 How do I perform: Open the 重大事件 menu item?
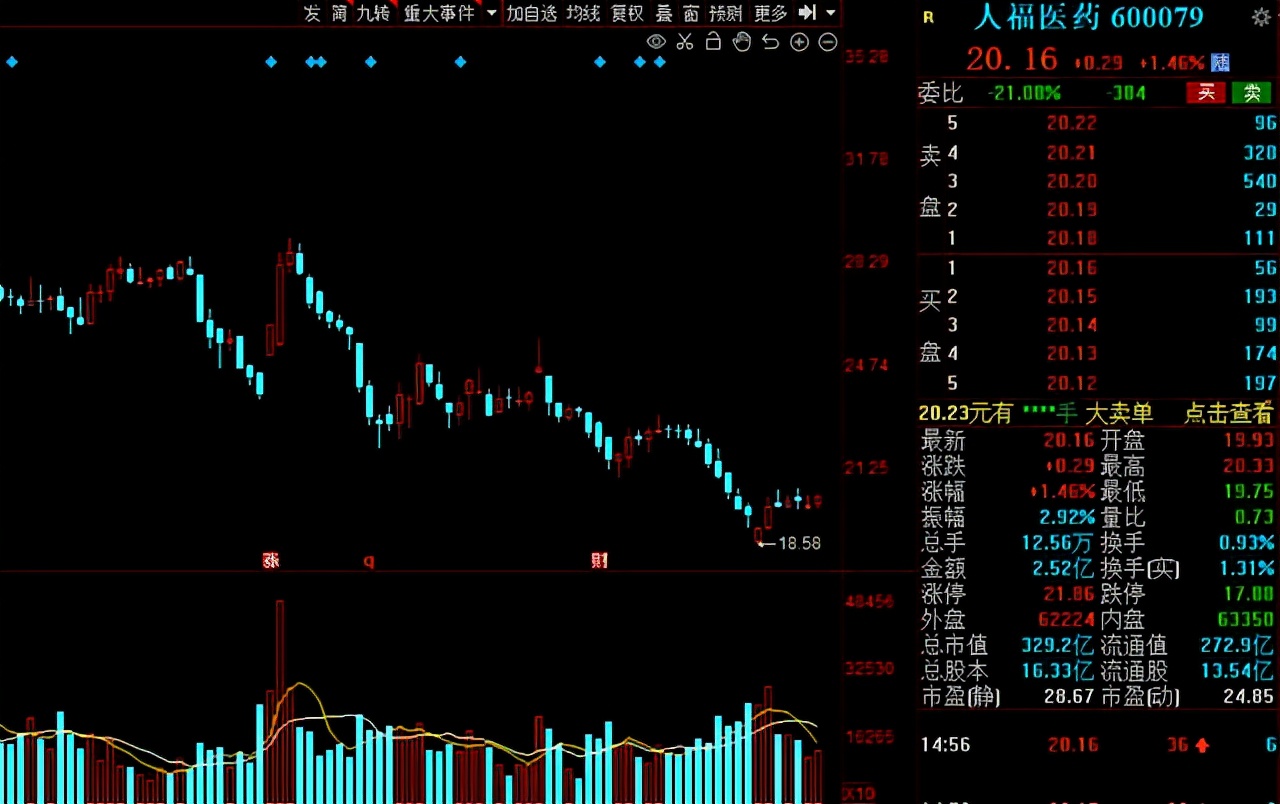(439, 13)
